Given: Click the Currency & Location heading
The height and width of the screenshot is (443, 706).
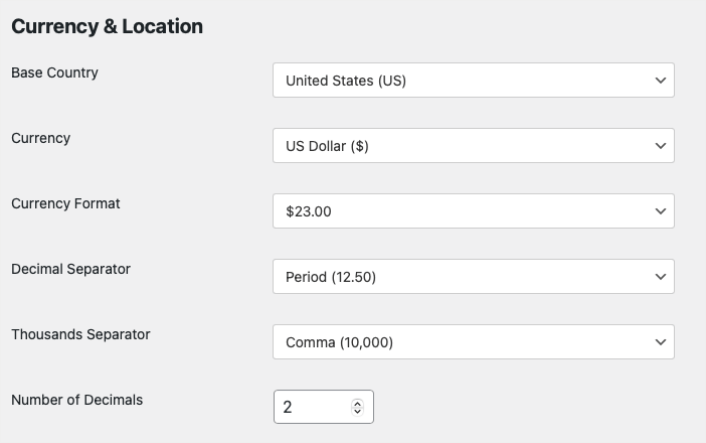Looking at the screenshot, I should click(x=107, y=27).
